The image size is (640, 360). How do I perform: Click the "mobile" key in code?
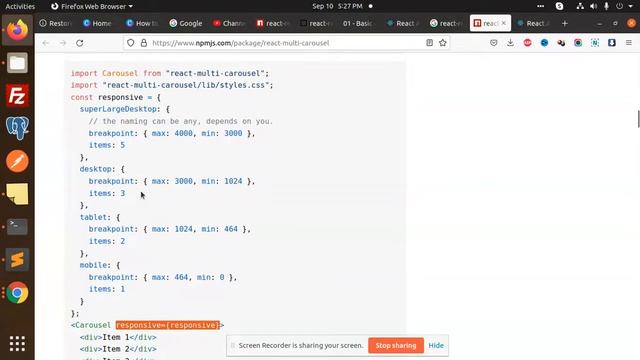(93, 265)
